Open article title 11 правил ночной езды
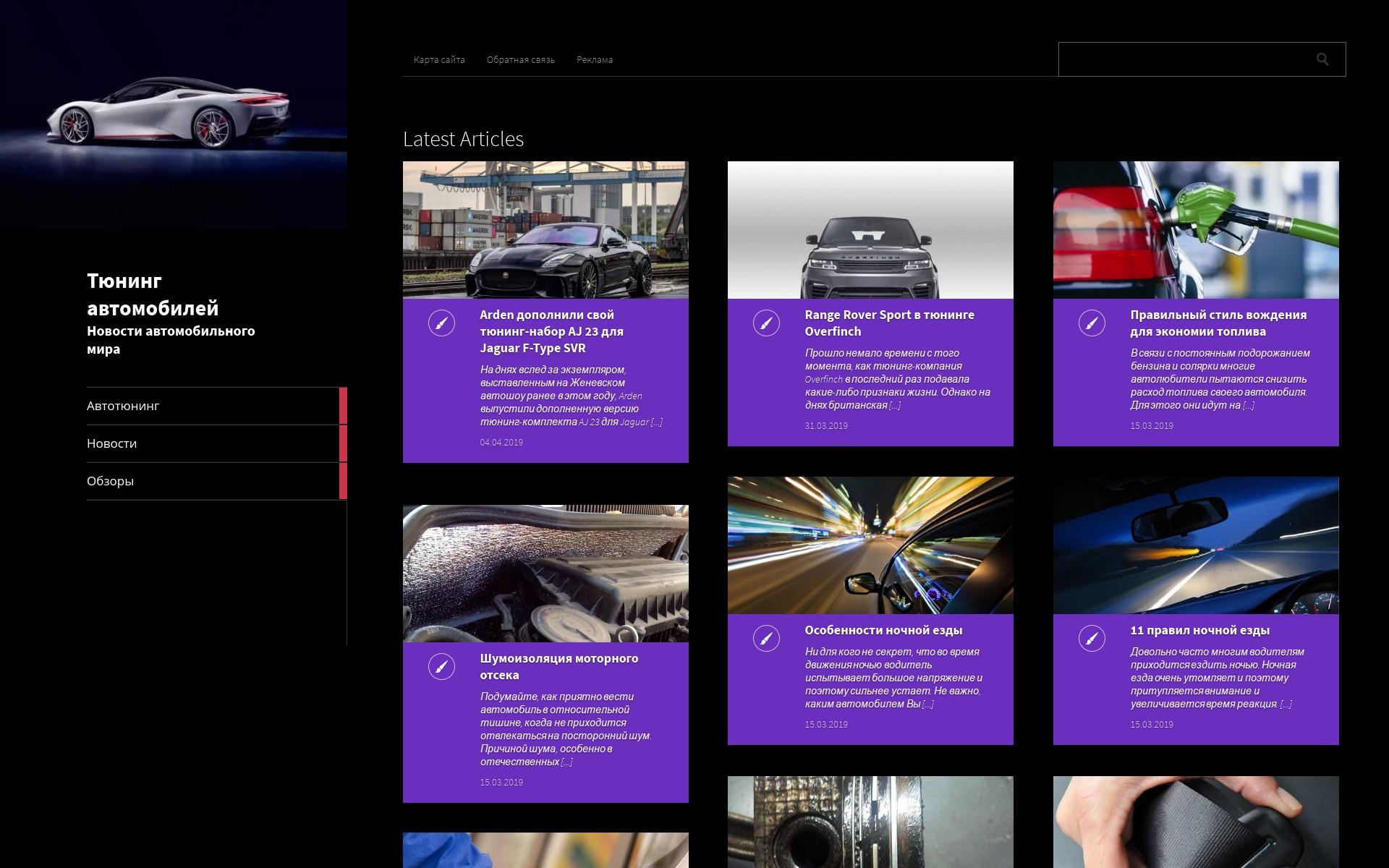The height and width of the screenshot is (868, 1389). click(x=1199, y=630)
